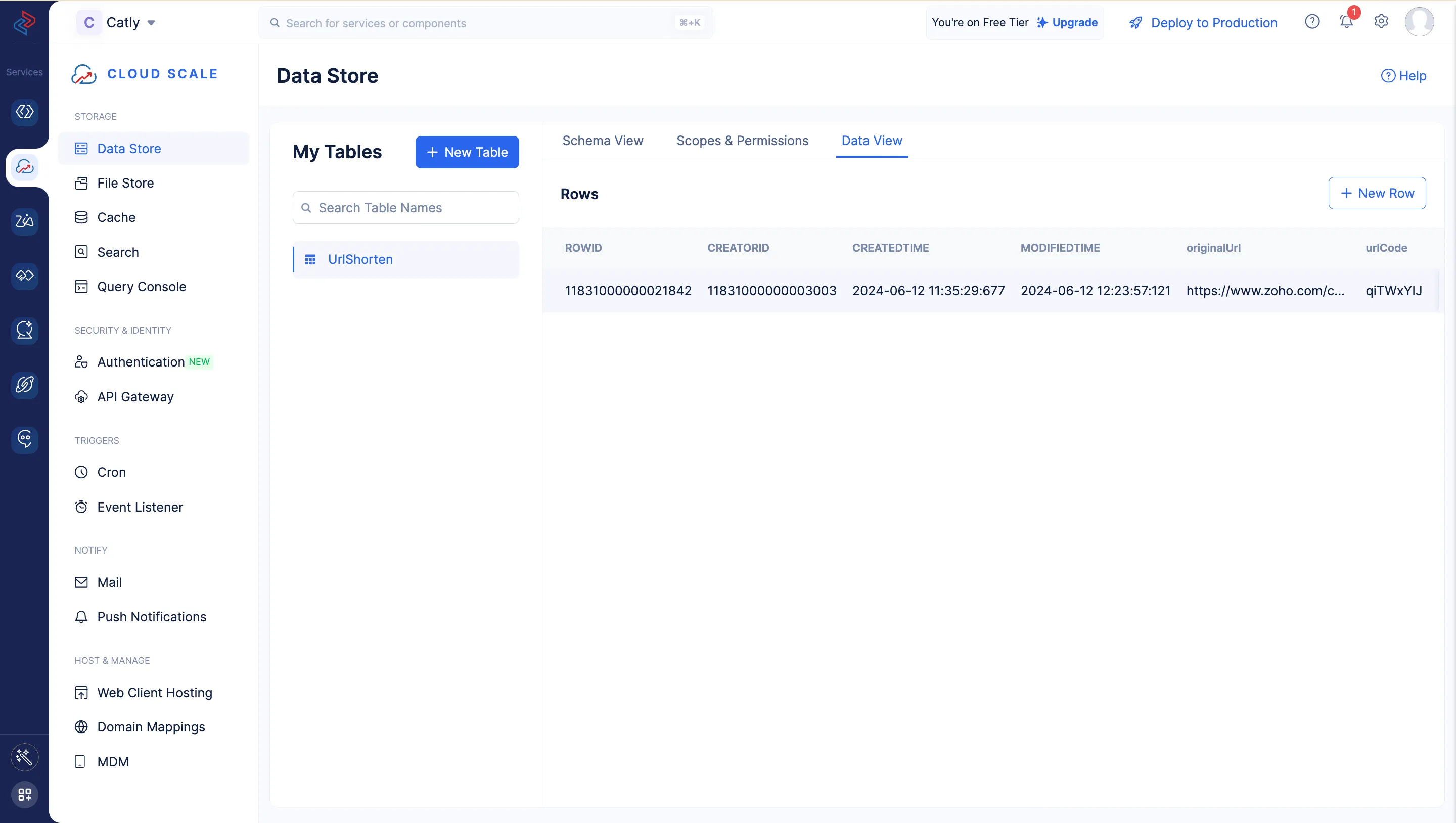The width and height of the screenshot is (1456, 823).
Task: Click the user profile avatar
Action: tap(1419, 22)
